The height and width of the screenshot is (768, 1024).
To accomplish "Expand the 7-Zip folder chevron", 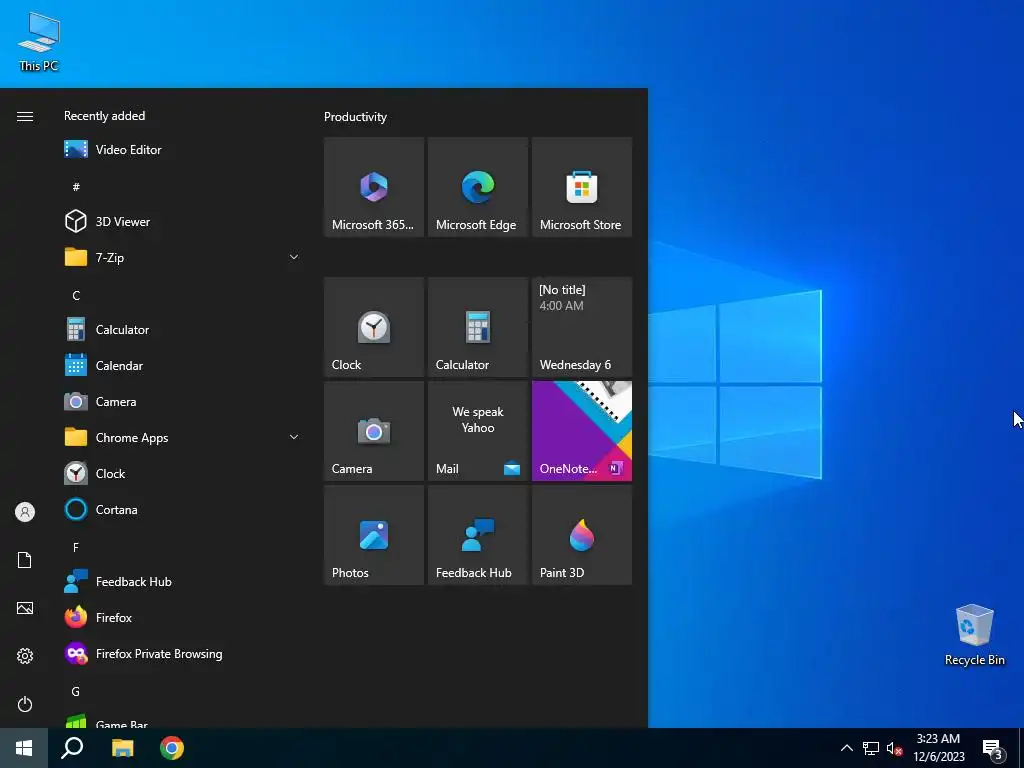I will tap(294, 257).
